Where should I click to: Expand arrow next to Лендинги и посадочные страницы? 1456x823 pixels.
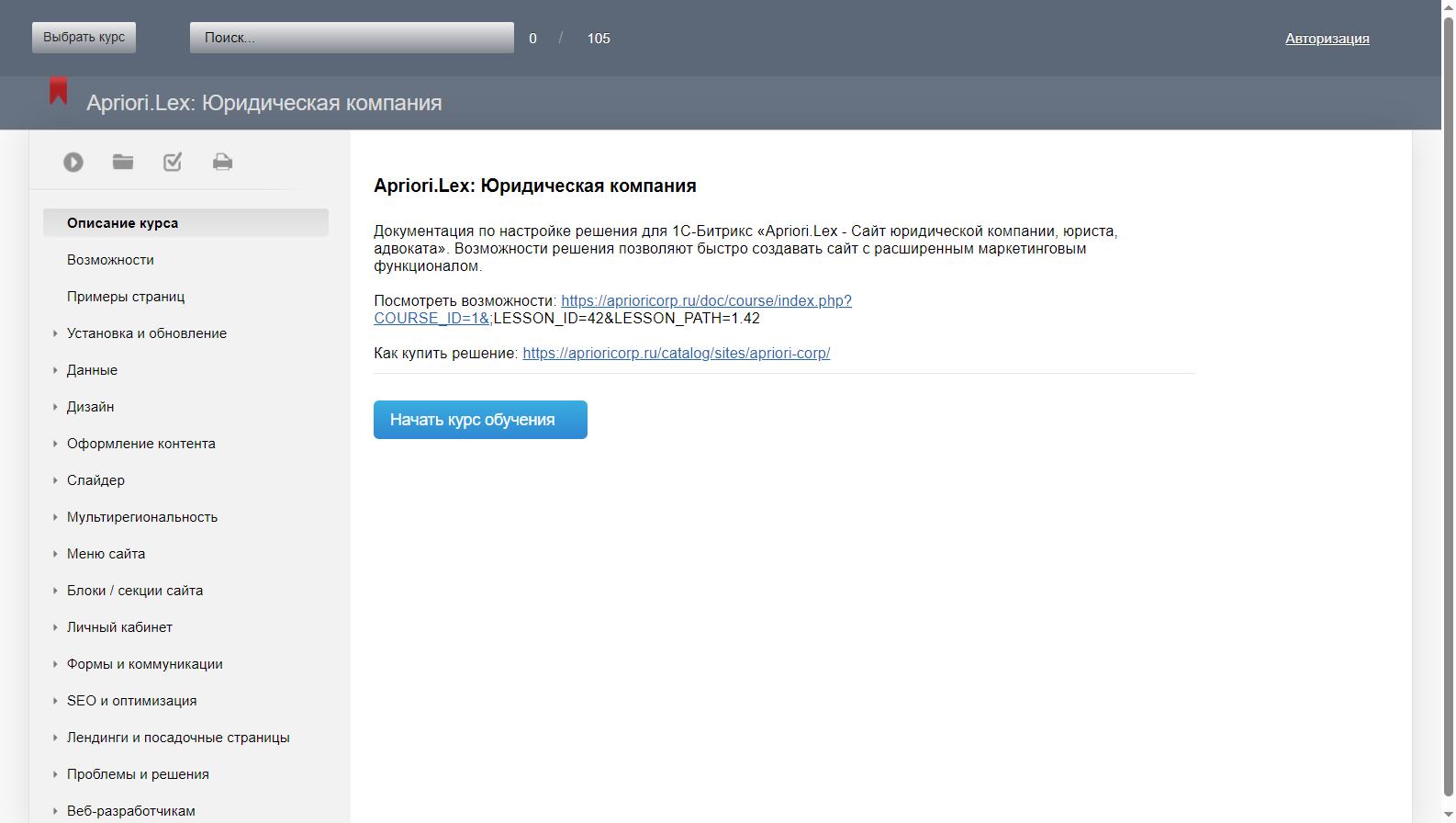[55, 738]
